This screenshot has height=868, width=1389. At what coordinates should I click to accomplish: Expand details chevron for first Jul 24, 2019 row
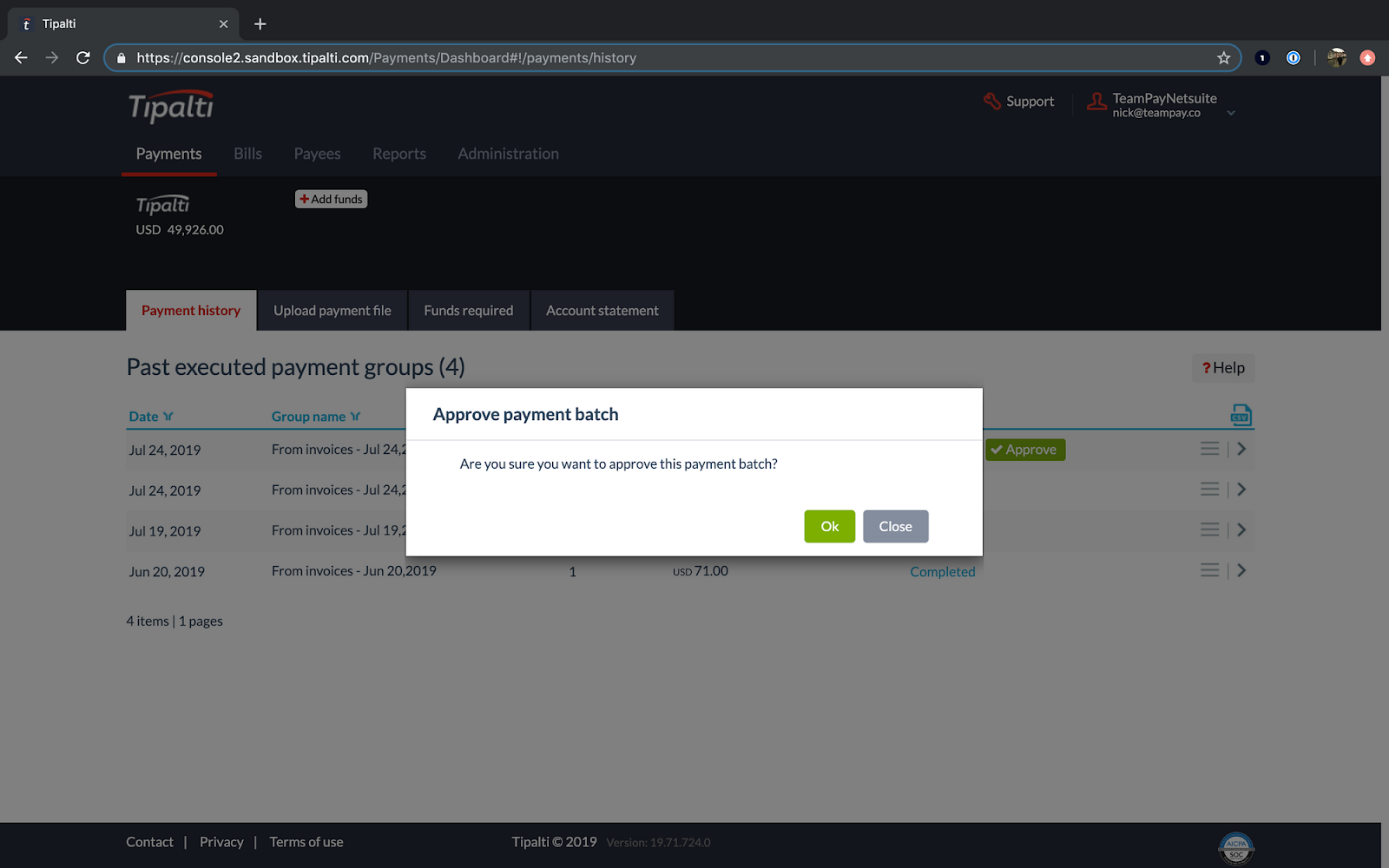pos(1241,449)
